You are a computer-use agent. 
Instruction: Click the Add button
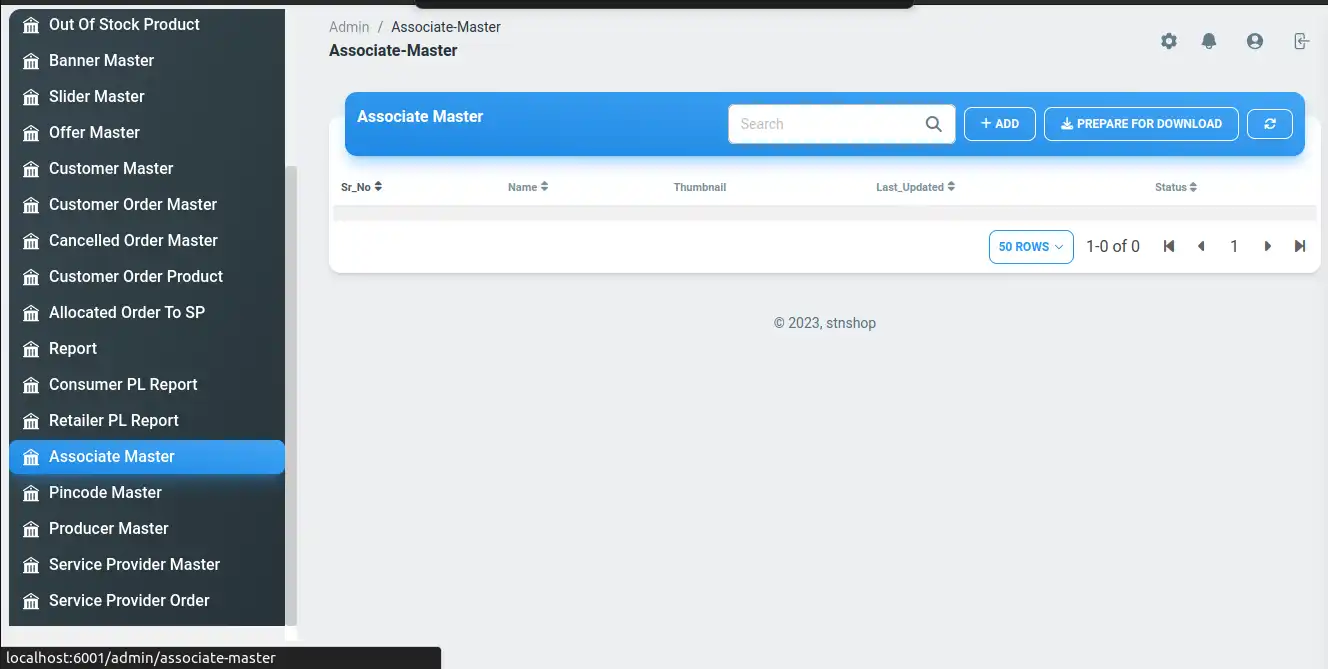tap(999, 124)
